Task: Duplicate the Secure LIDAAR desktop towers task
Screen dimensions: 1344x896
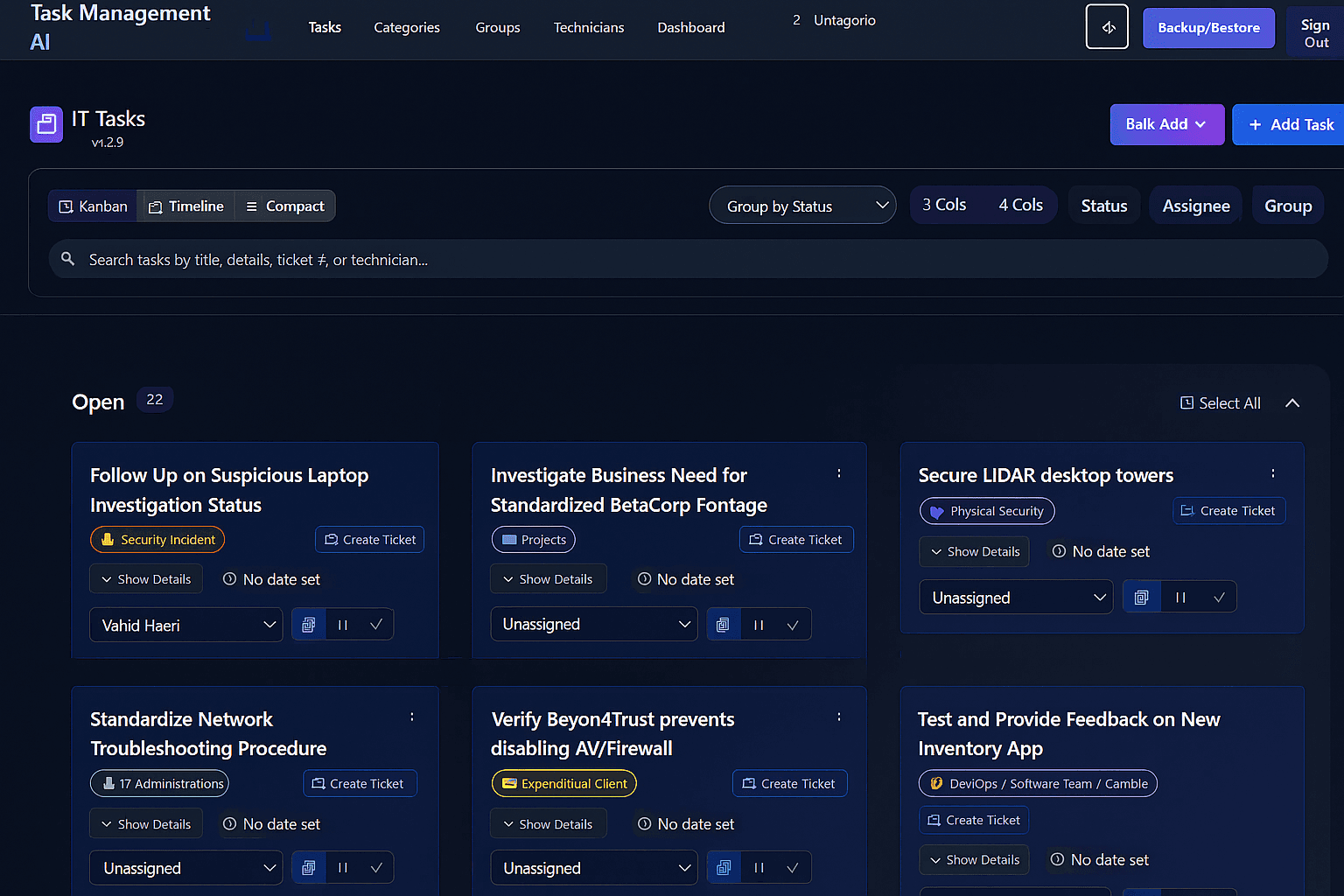Action: coord(1141,596)
